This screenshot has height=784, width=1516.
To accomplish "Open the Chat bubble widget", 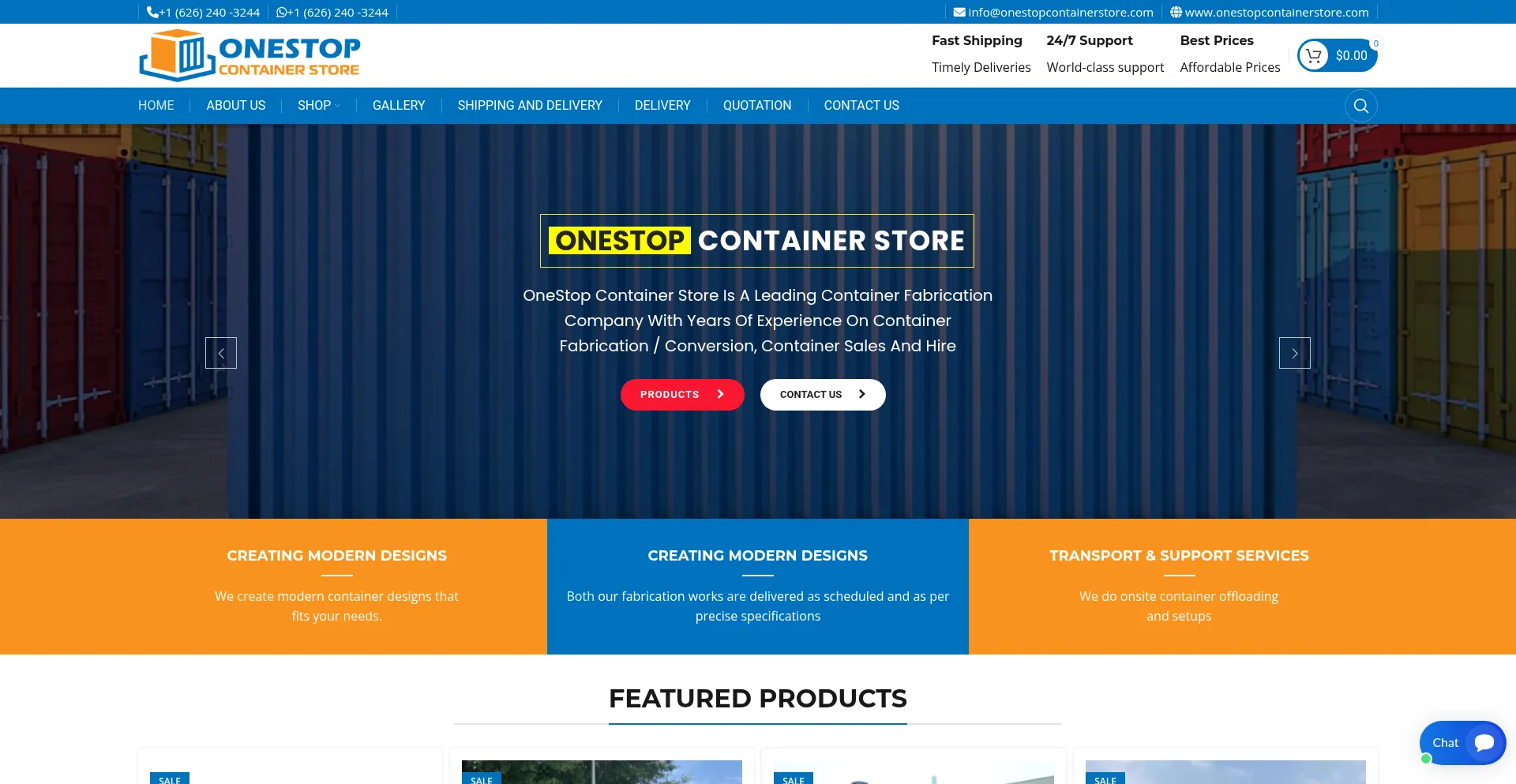I will pos(1462,742).
